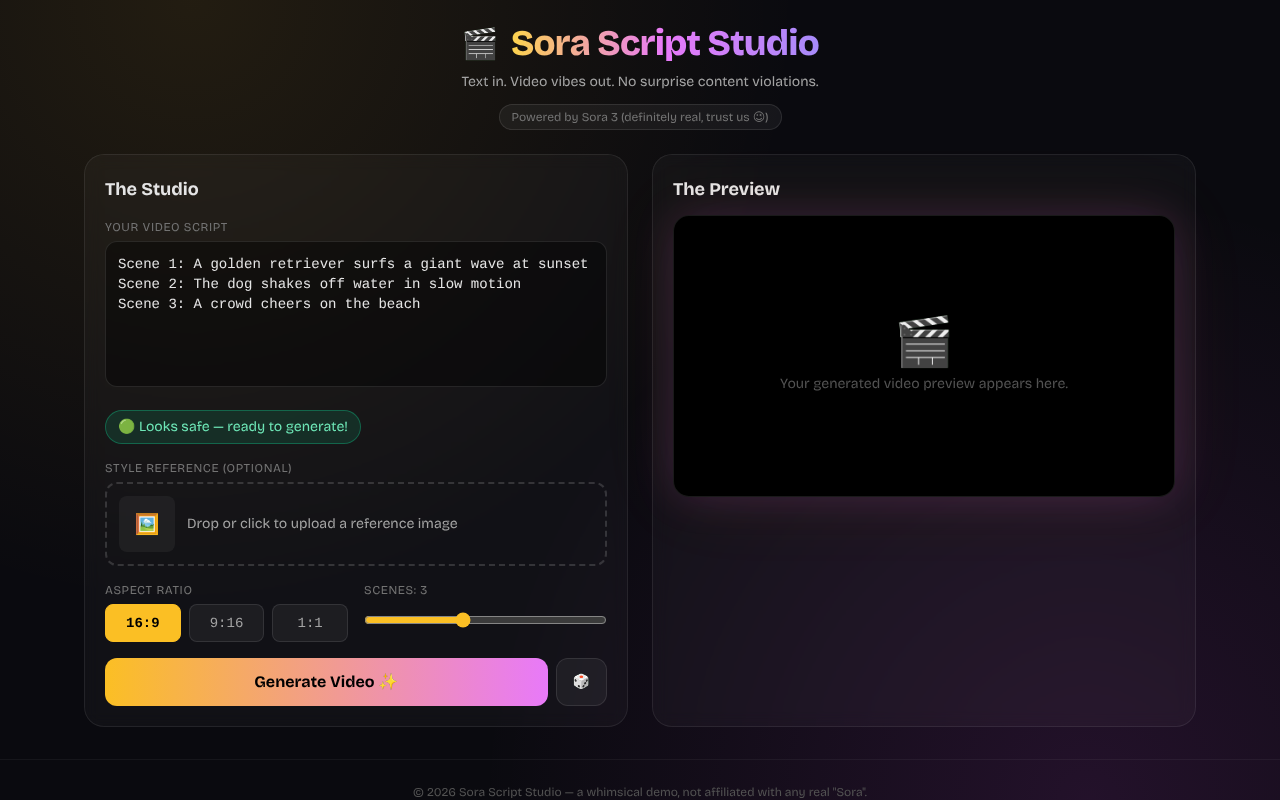Click the Looks safe status badge
1280x800 pixels.
point(233,427)
